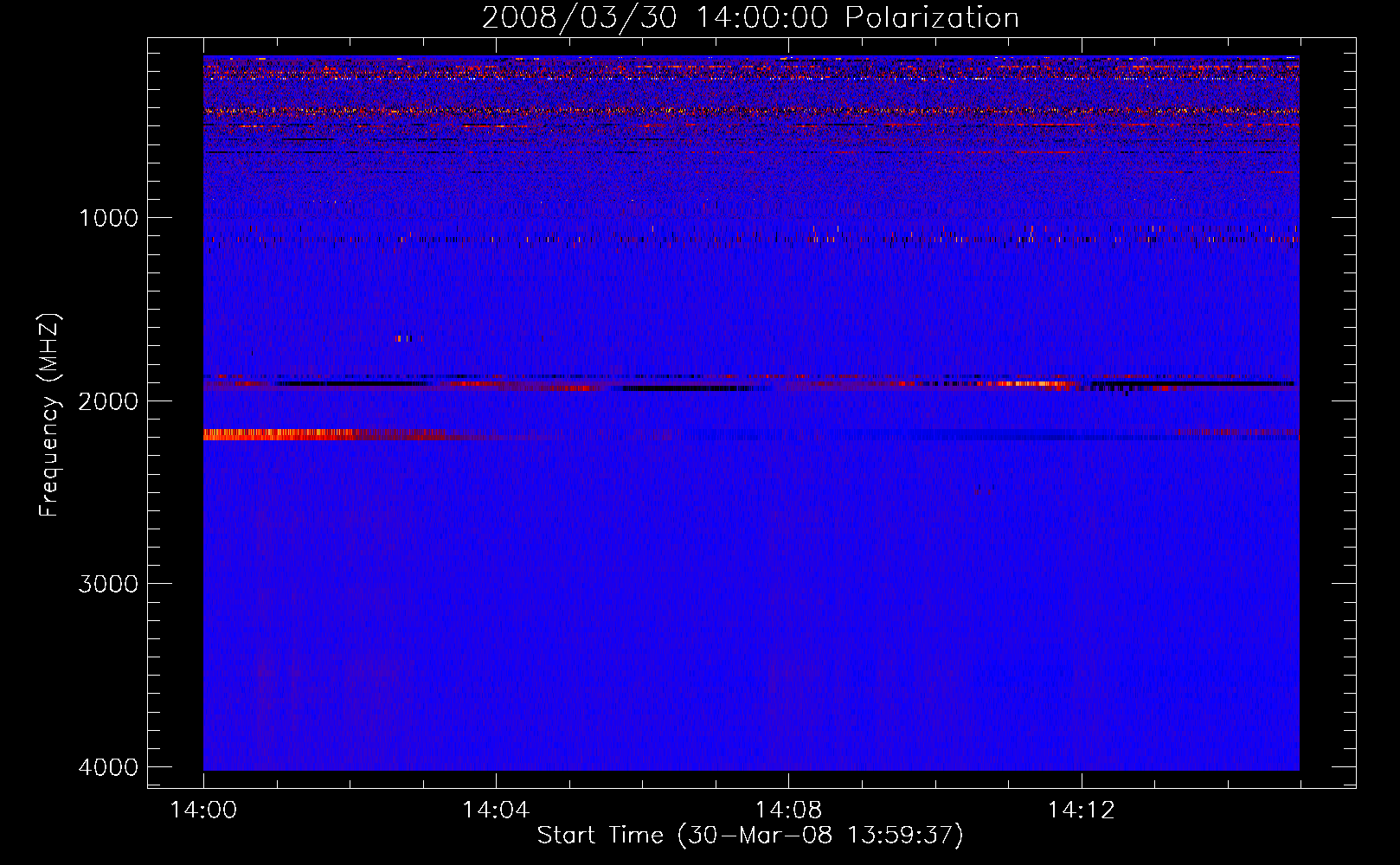The width and height of the screenshot is (1400, 865).
Task: Click the 14:08 time tick label
Action: (788, 811)
